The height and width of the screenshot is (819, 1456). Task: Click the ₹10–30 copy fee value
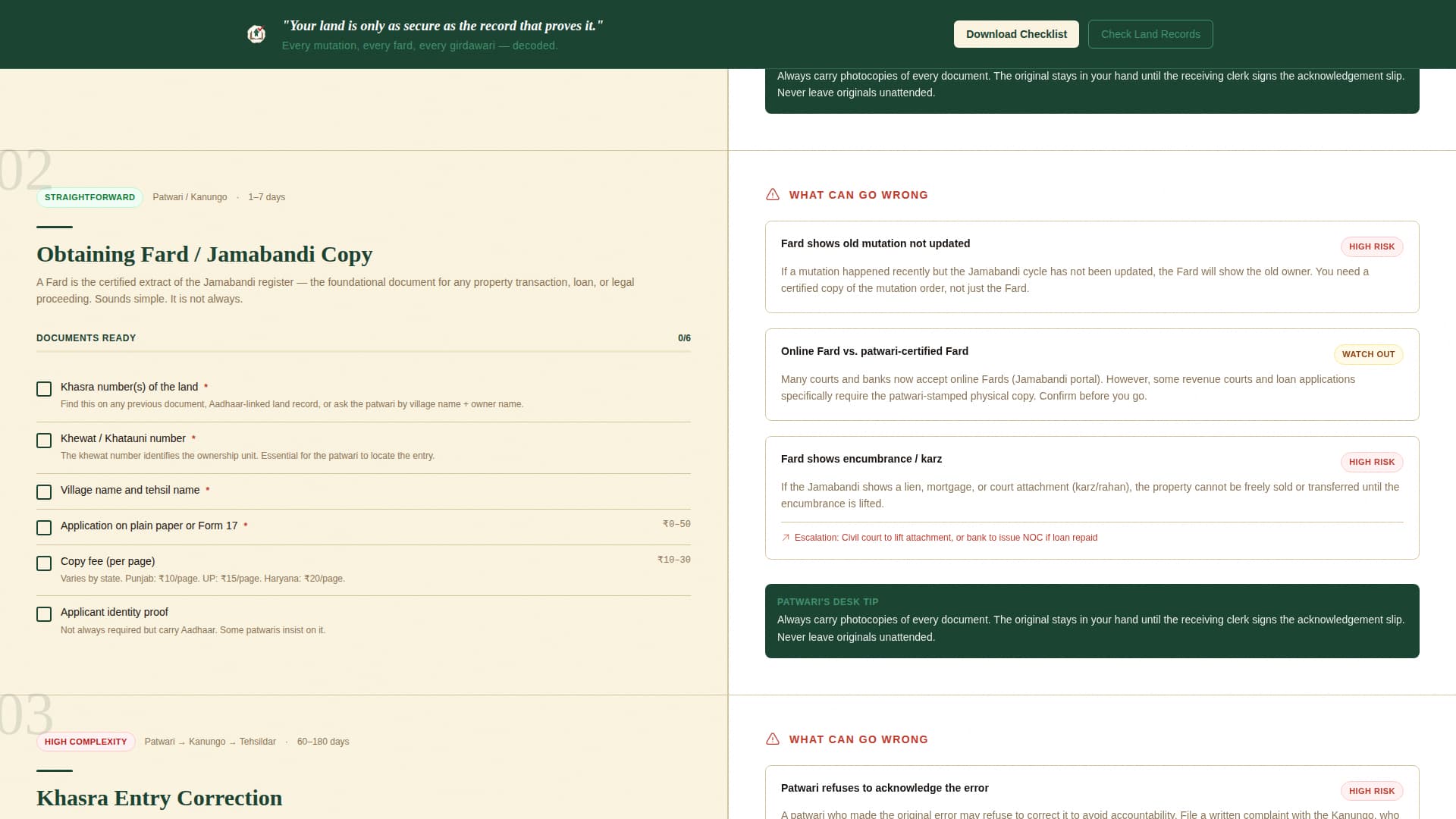674,560
